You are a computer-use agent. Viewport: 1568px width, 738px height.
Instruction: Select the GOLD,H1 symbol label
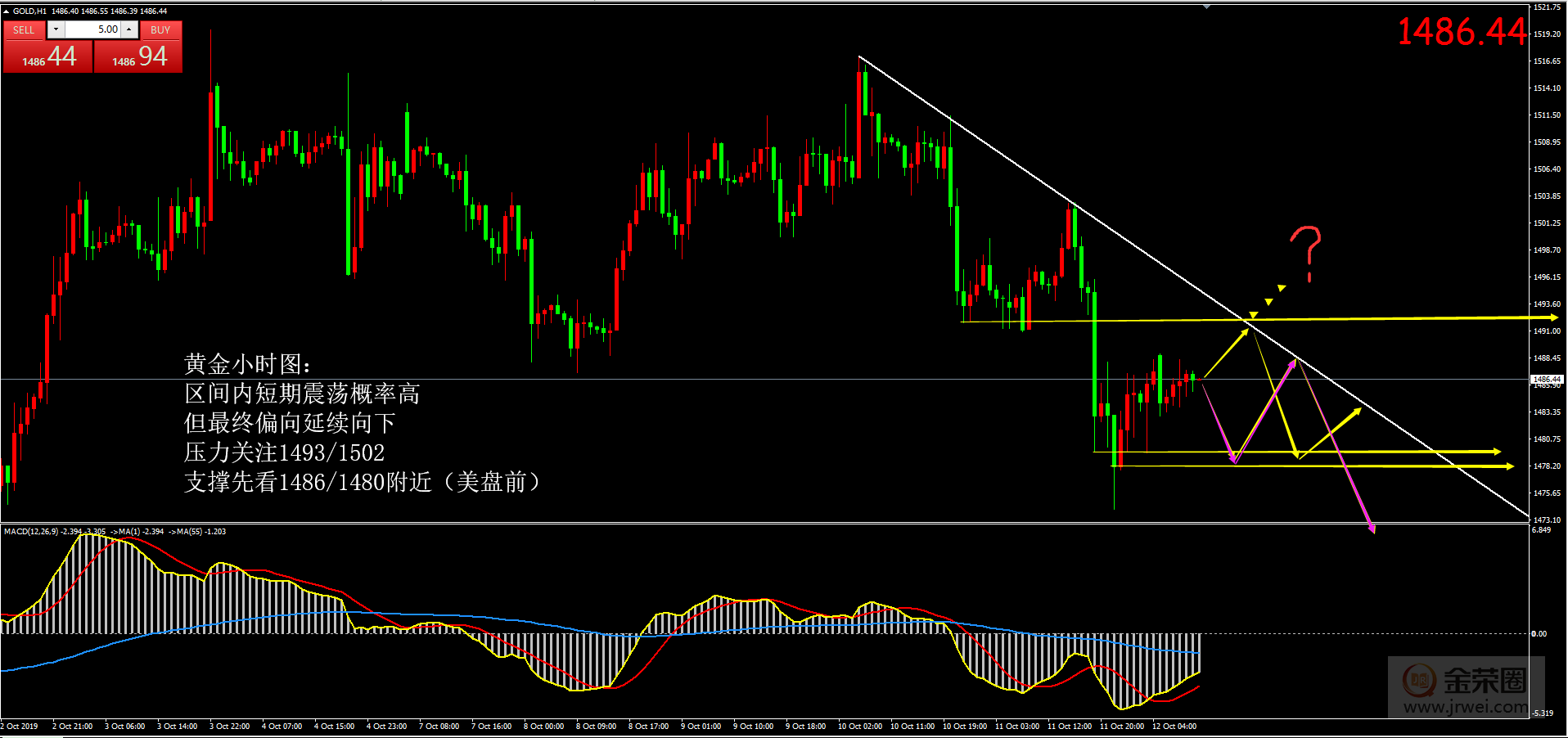(x=31, y=11)
